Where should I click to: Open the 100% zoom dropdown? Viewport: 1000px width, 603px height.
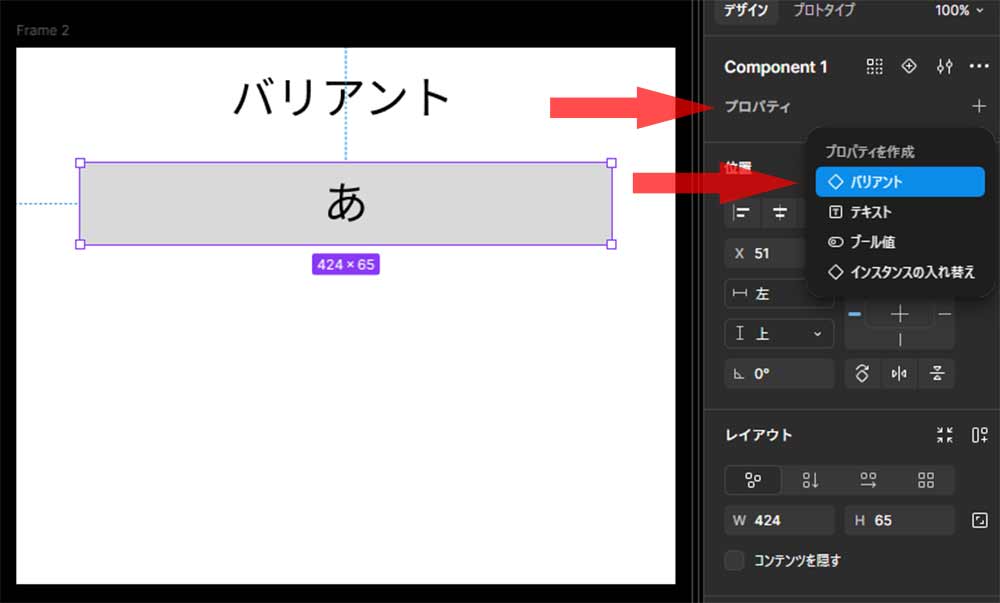(x=958, y=11)
